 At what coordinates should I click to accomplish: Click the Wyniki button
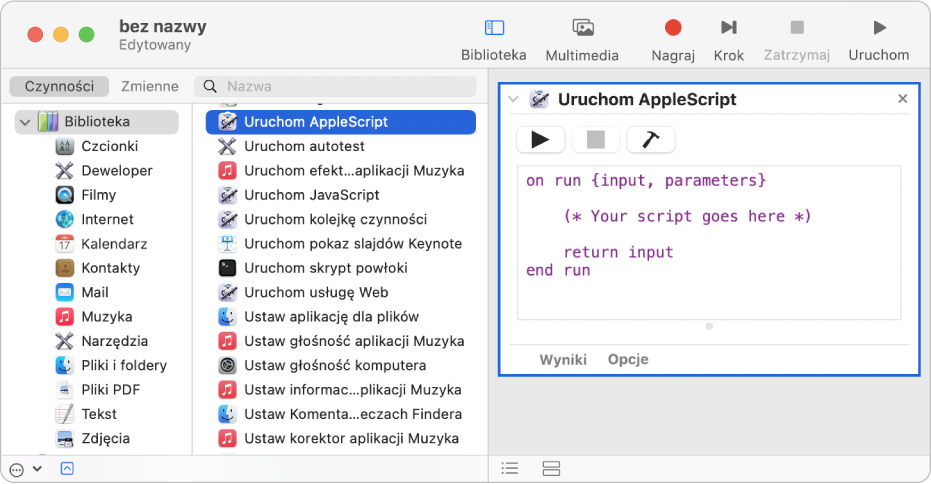[563, 359]
